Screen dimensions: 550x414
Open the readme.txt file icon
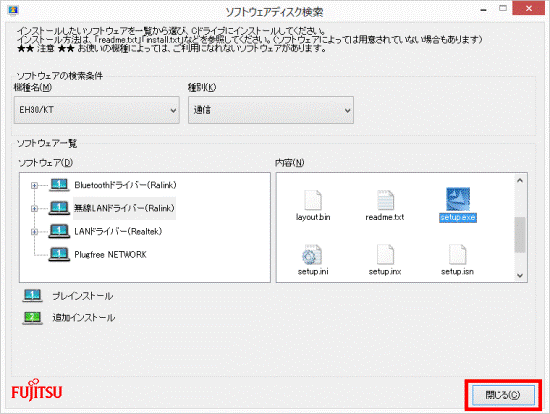tap(385, 200)
